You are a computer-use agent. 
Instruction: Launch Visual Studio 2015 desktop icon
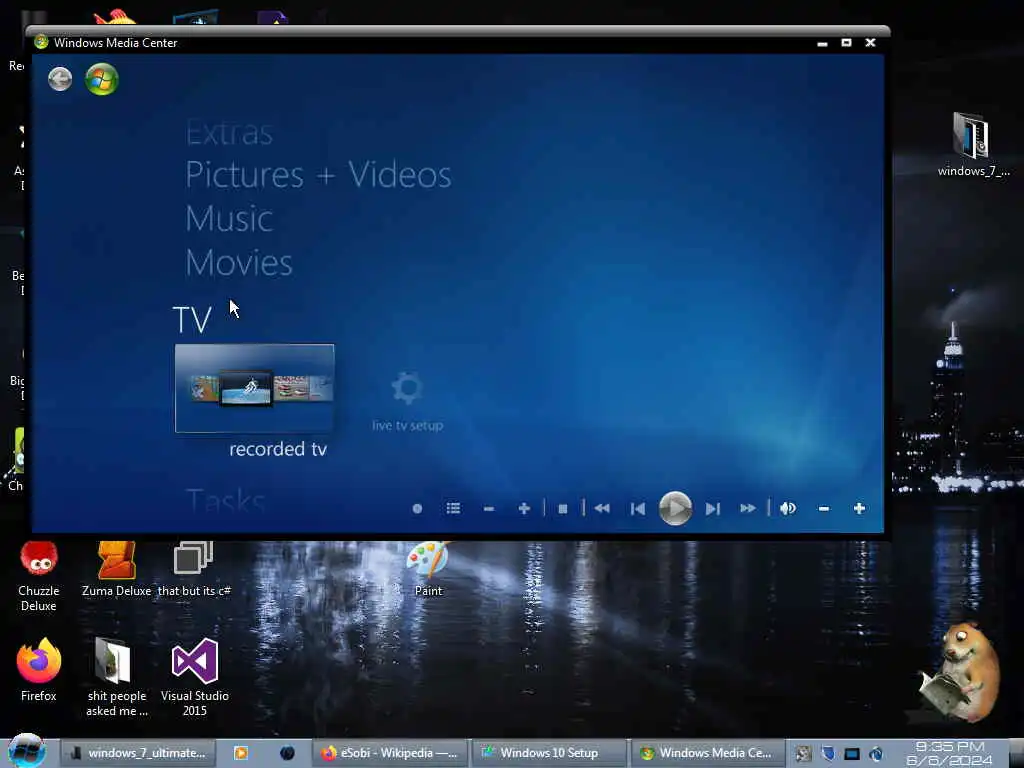click(x=195, y=677)
